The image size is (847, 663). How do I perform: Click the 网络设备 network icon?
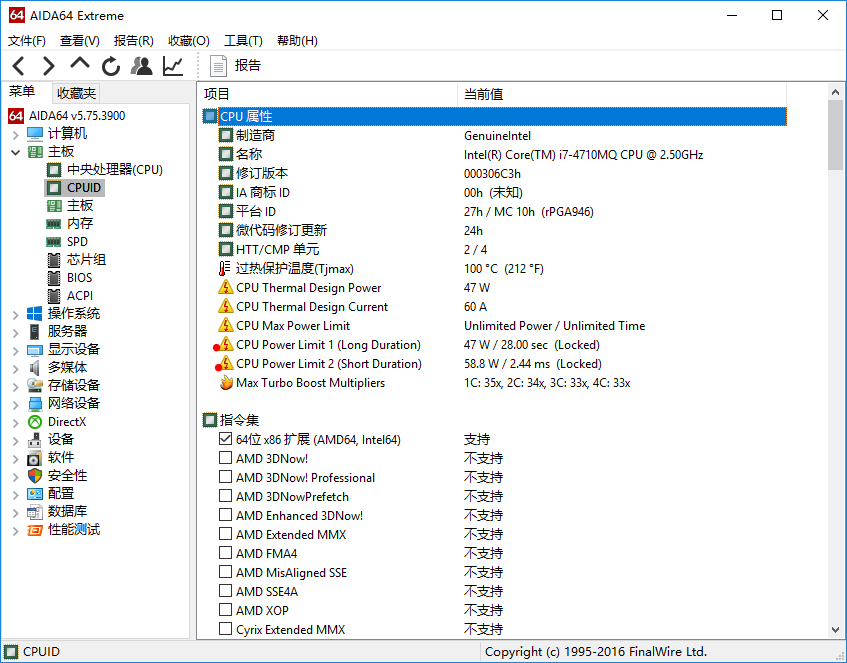tap(35, 404)
